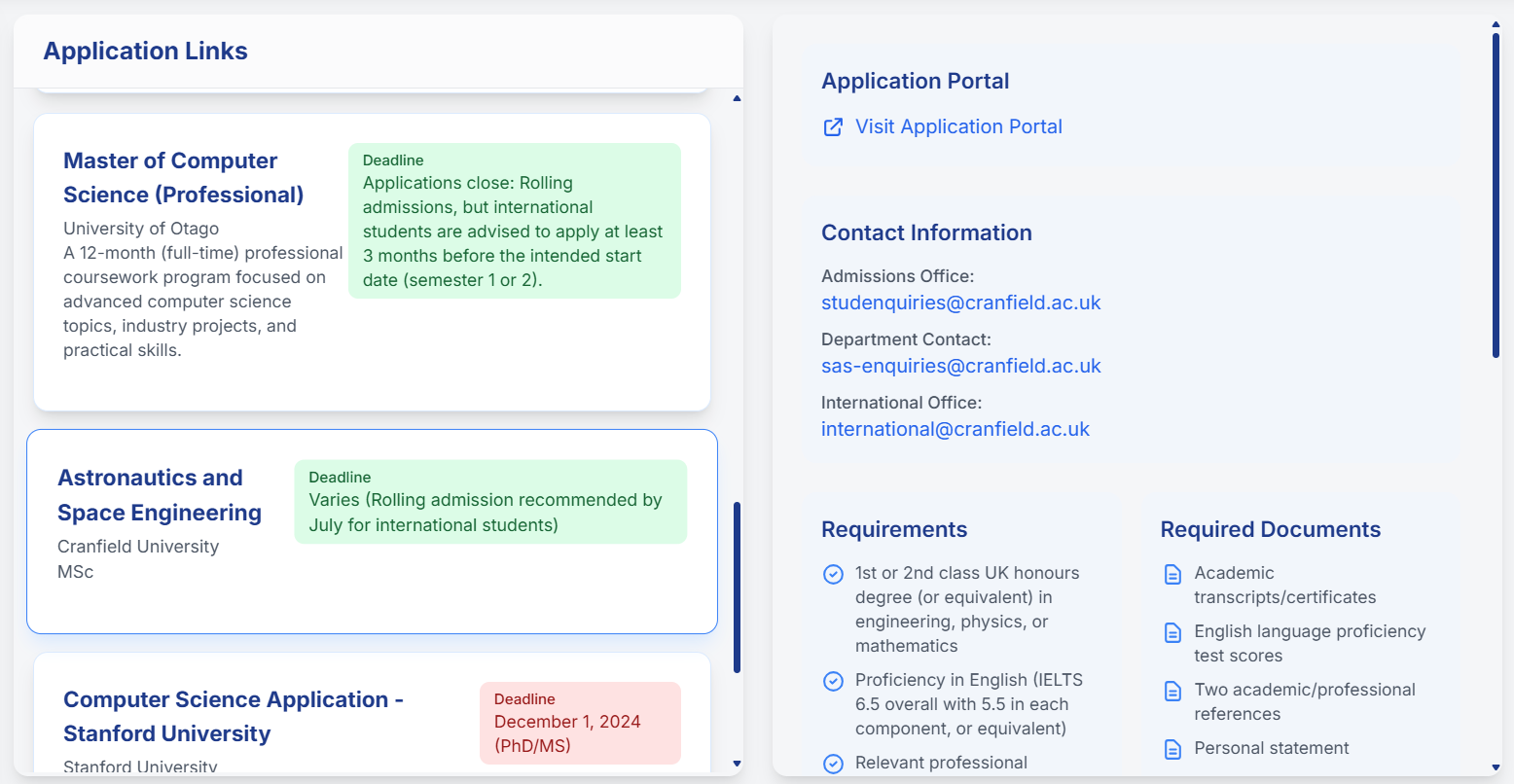Click the 'Application Portal' heading
The image size is (1514, 784).
[916, 82]
